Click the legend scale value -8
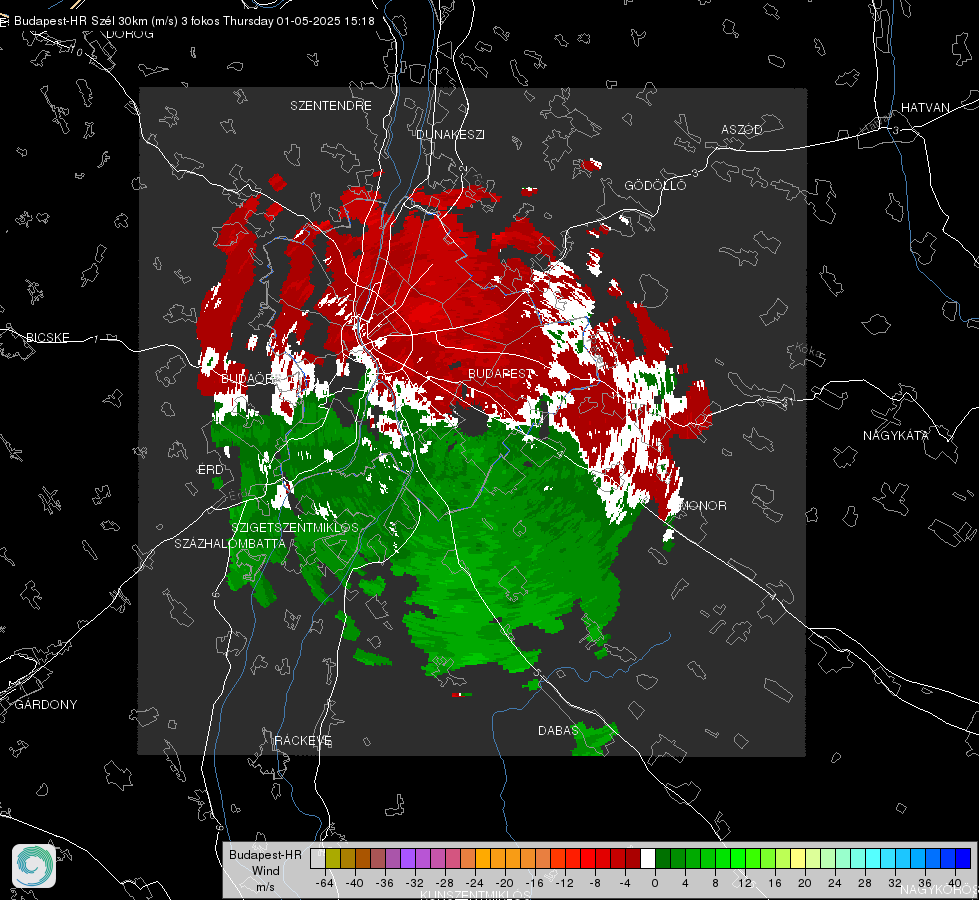The image size is (979, 900). (x=595, y=883)
